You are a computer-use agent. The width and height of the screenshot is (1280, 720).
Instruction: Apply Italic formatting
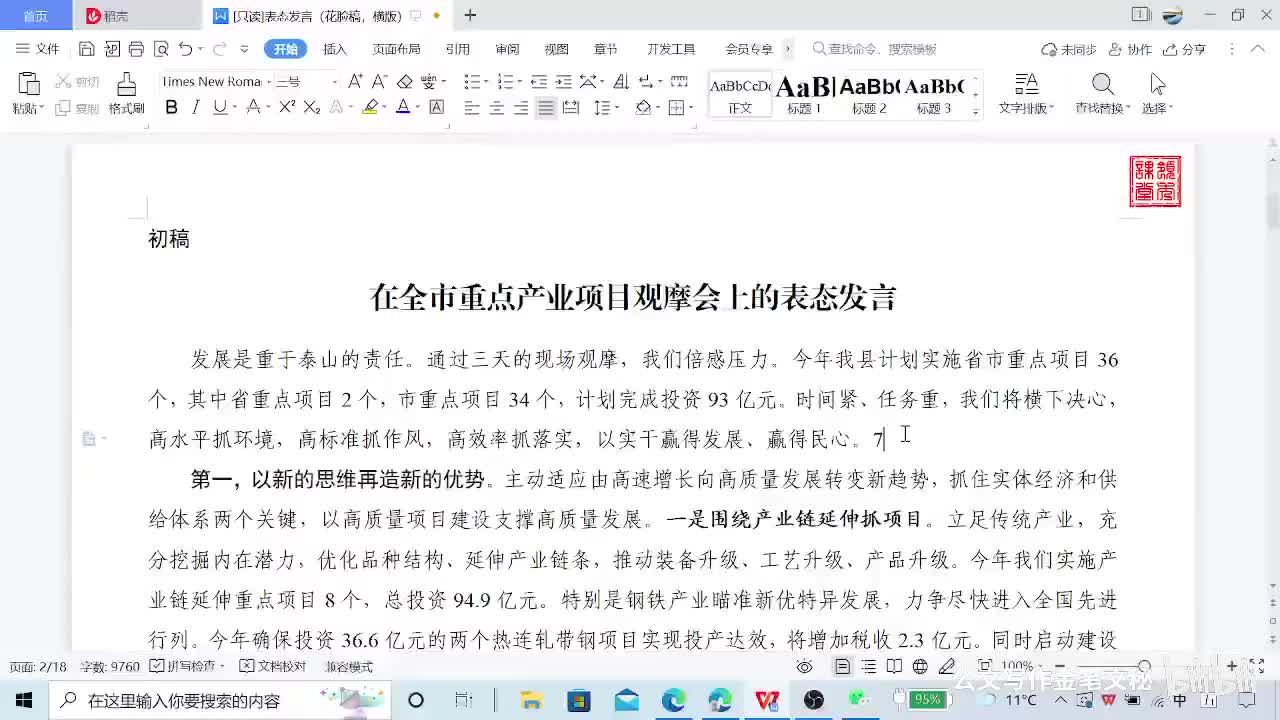coord(195,108)
